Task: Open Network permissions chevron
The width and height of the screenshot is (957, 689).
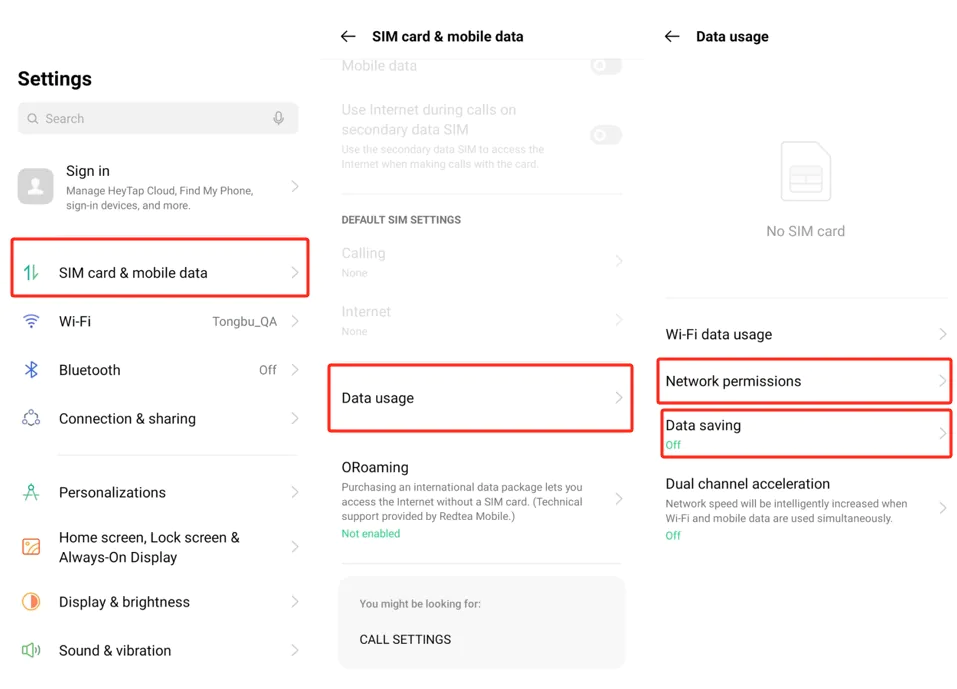Action: [x=943, y=381]
